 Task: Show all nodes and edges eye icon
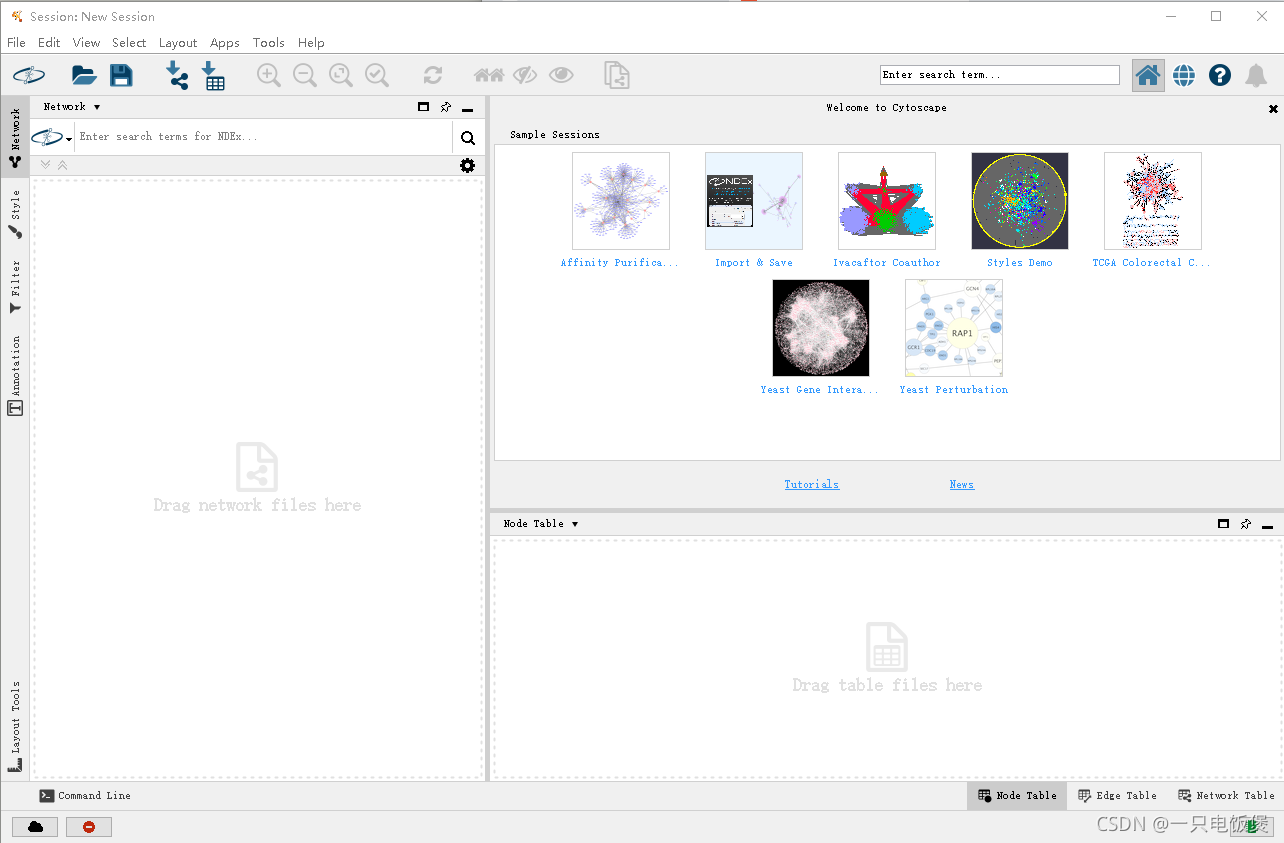coord(561,75)
